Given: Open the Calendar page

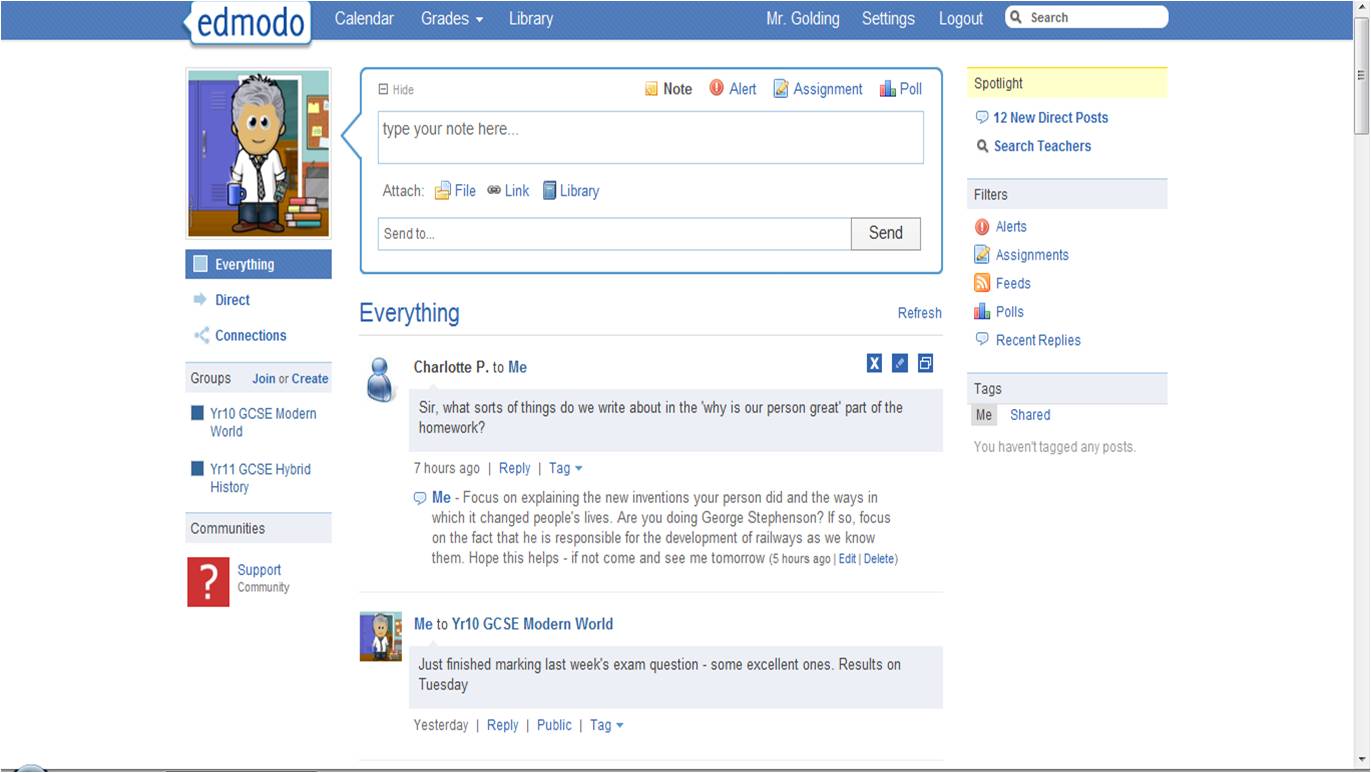Looking at the screenshot, I should (x=364, y=18).
